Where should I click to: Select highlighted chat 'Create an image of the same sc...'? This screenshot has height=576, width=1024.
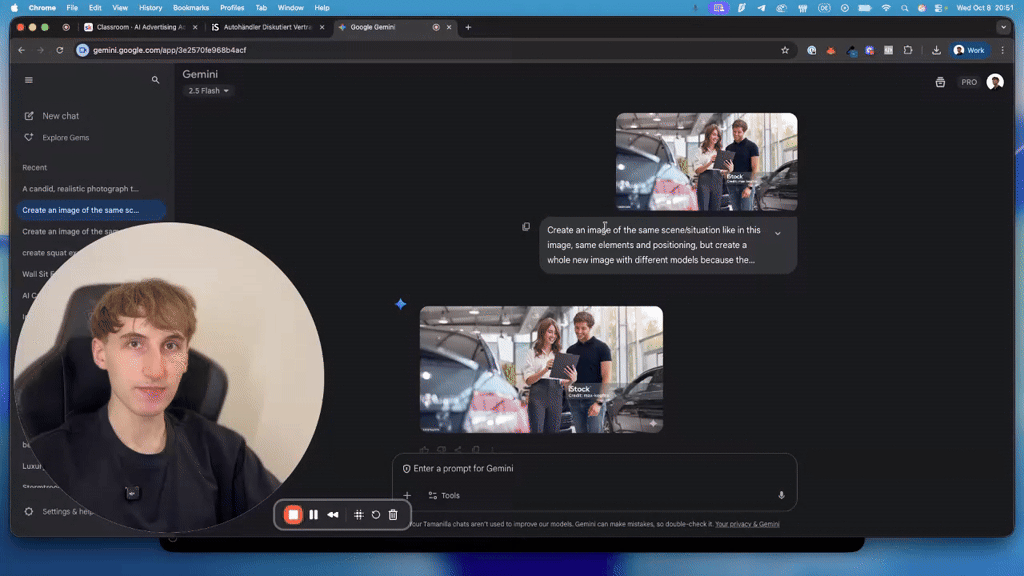(x=91, y=210)
